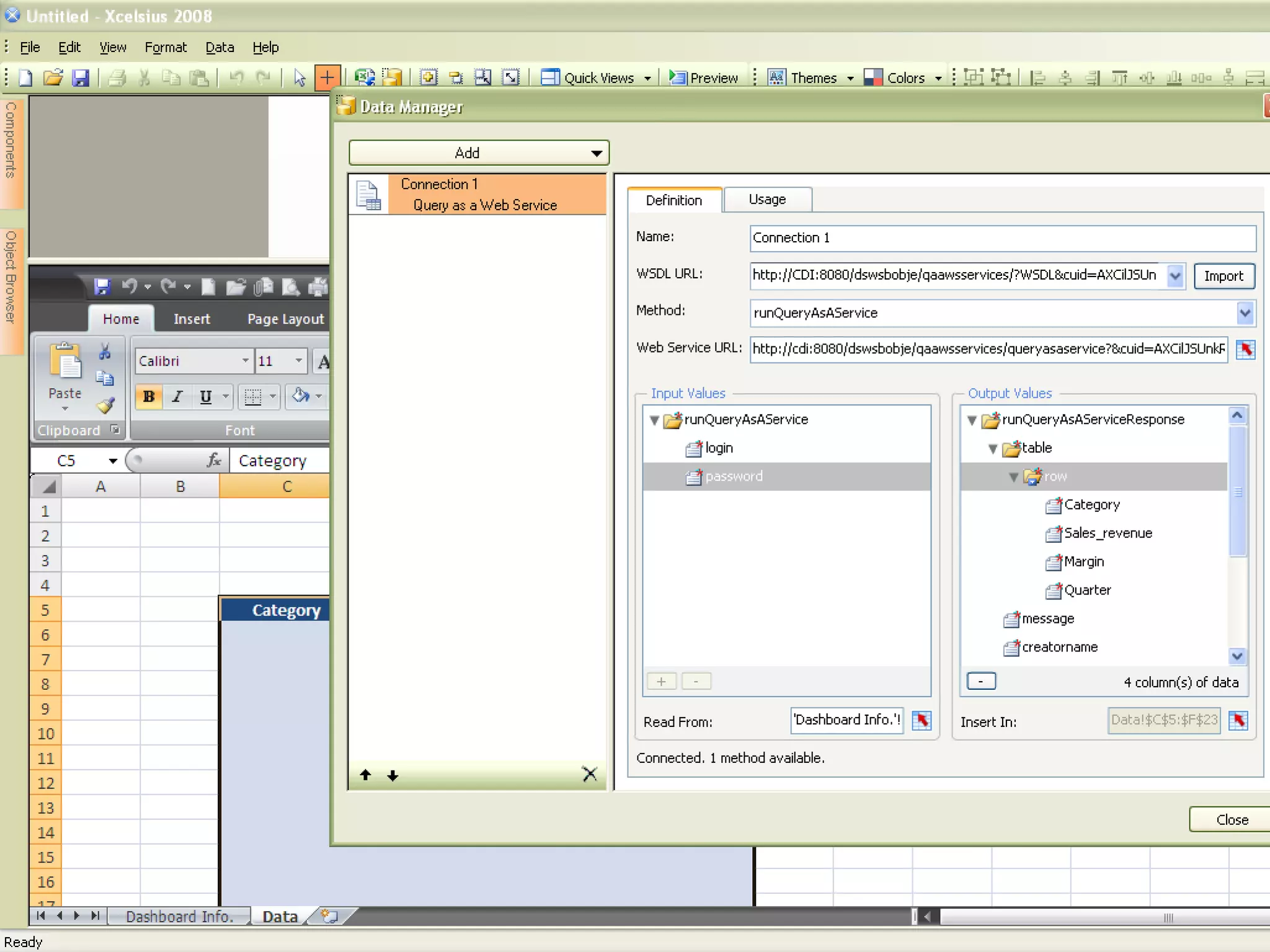Close the Data Manager with Close button
Screen dimensions: 1270x952
click(1230, 820)
